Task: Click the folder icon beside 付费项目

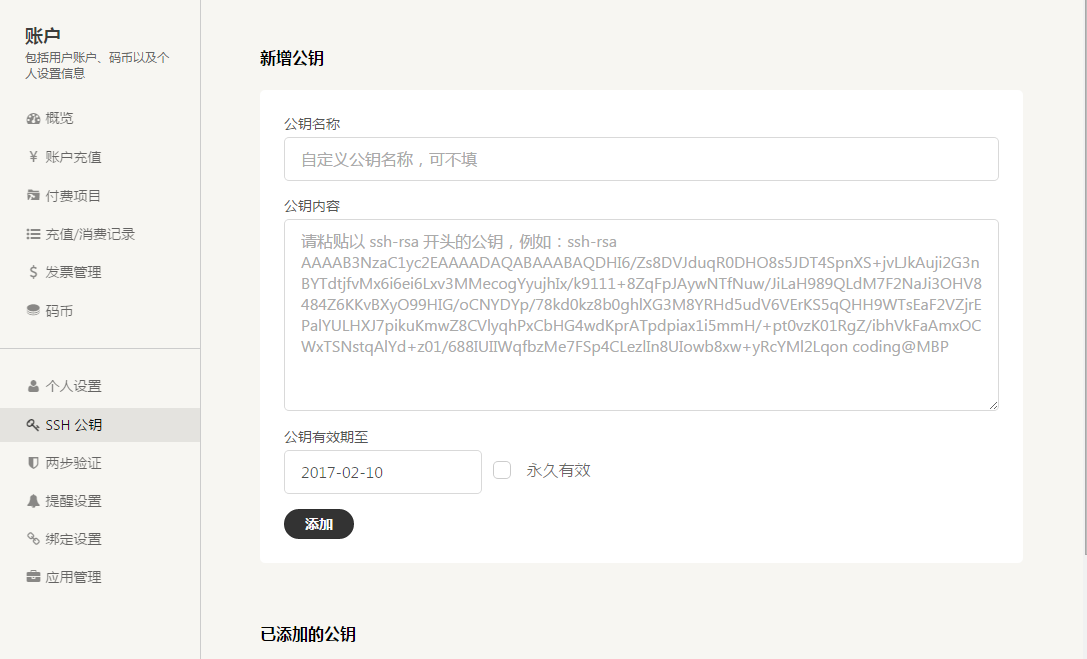Action: click(x=33, y=195)
